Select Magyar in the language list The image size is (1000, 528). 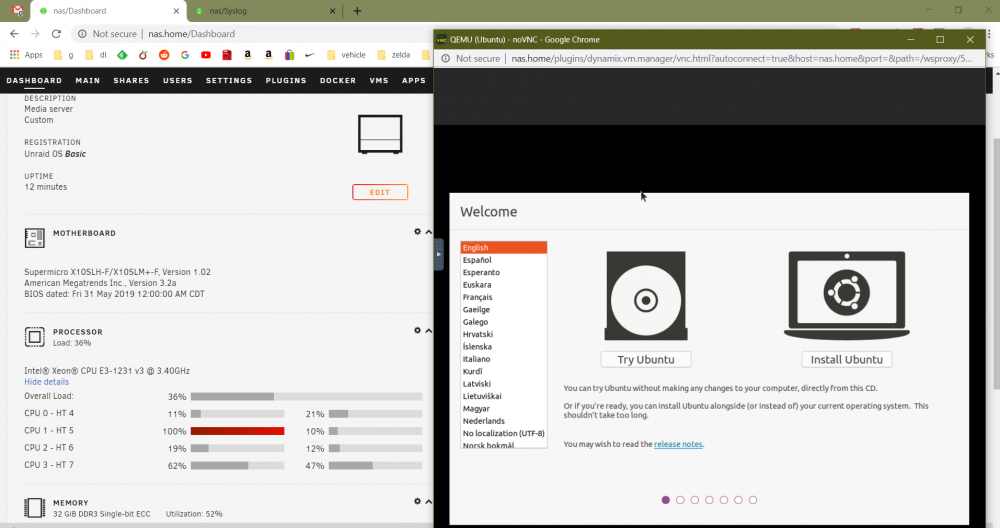coord(504,409)
